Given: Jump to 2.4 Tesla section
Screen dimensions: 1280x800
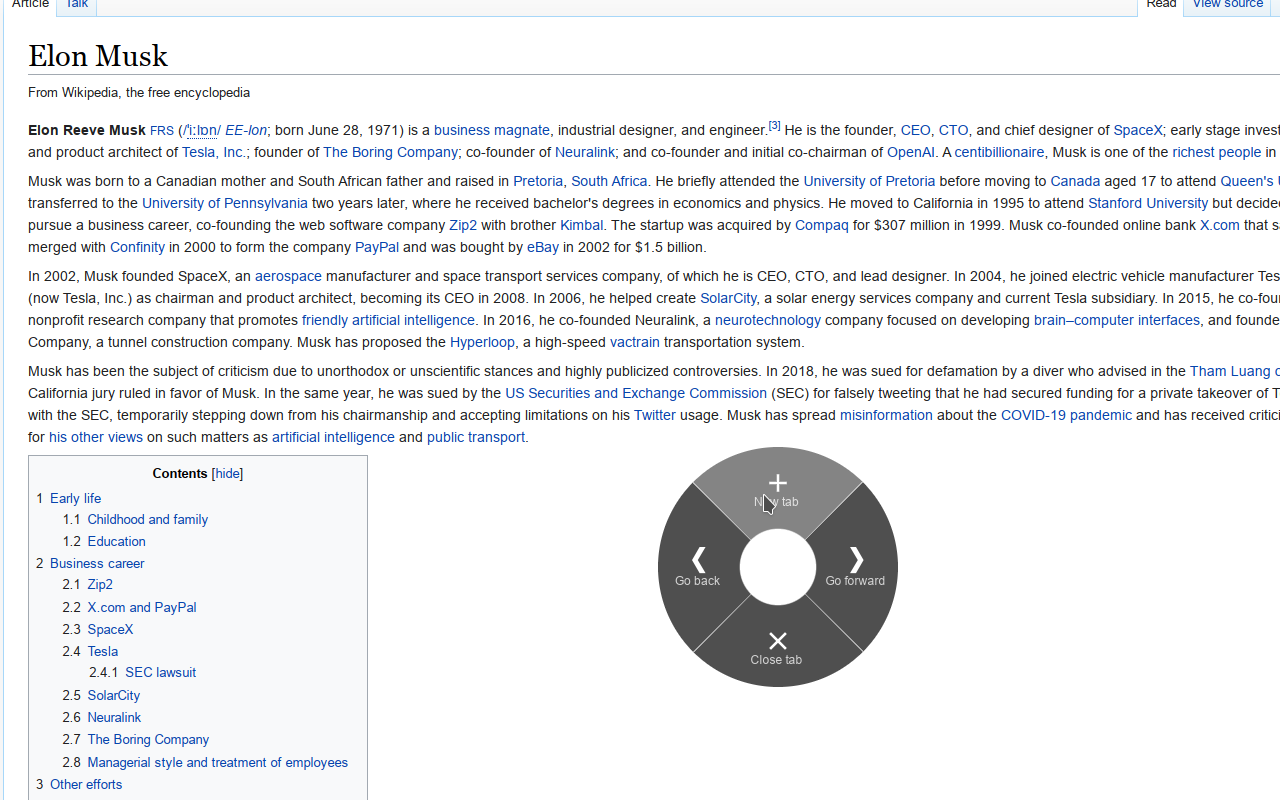Looking at the screenshot, I should click(x=90, y=651).
